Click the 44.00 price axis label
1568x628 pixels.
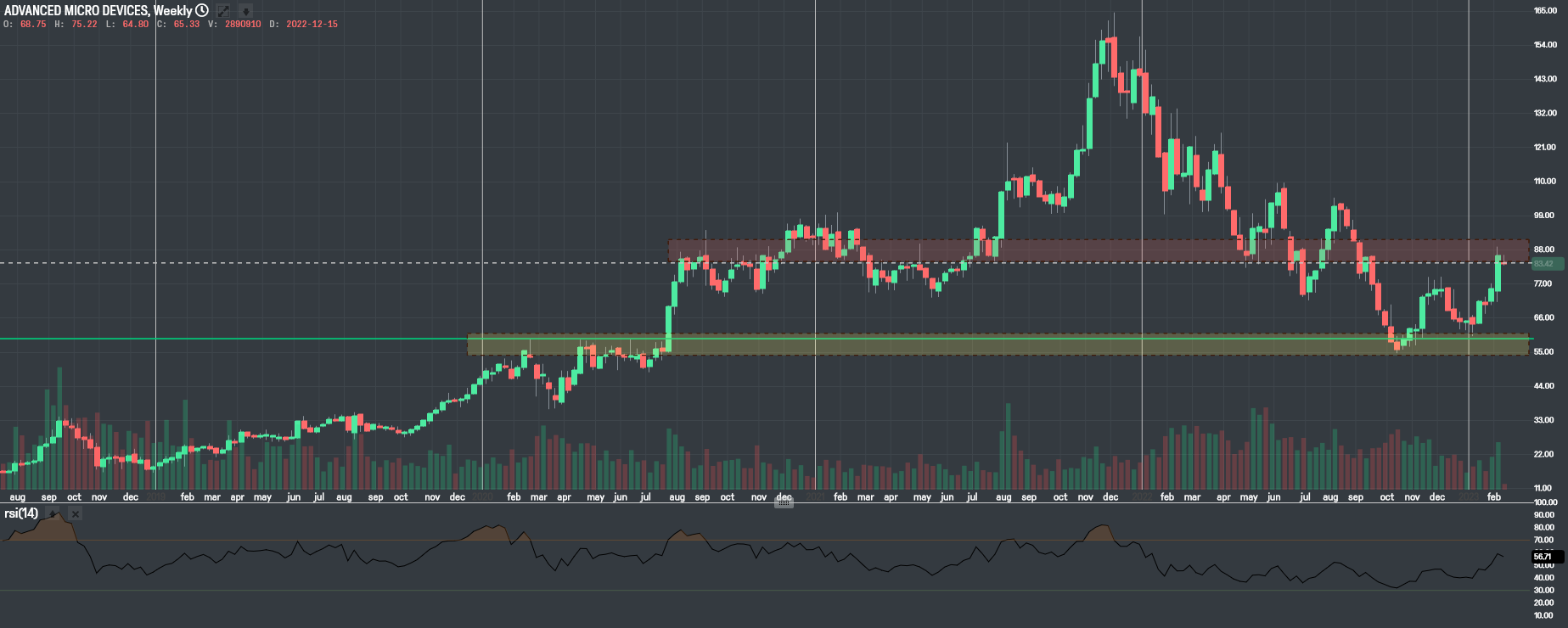click(x=1545, y=385)
